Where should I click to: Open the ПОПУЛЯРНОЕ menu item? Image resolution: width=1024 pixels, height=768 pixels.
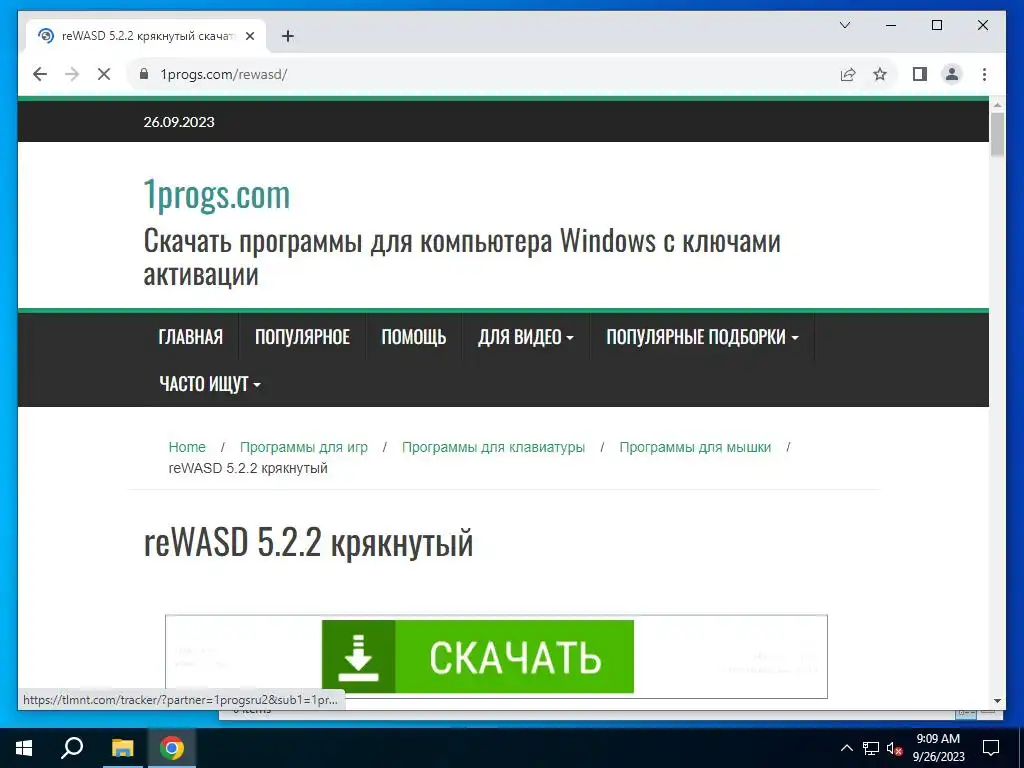pos(302,337)
